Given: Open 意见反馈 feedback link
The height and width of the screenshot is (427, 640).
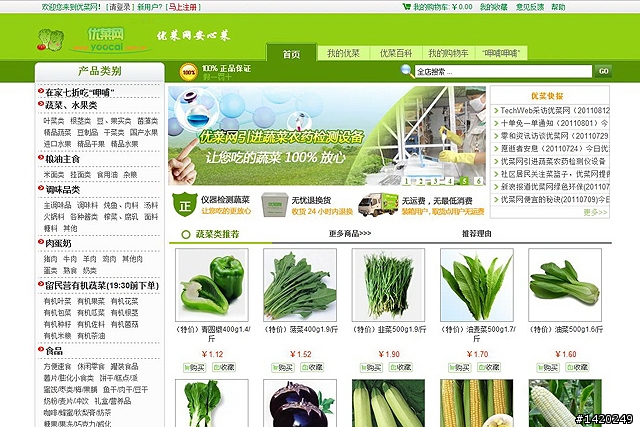Looking at the screenshot, I should [x=530, y=7].
